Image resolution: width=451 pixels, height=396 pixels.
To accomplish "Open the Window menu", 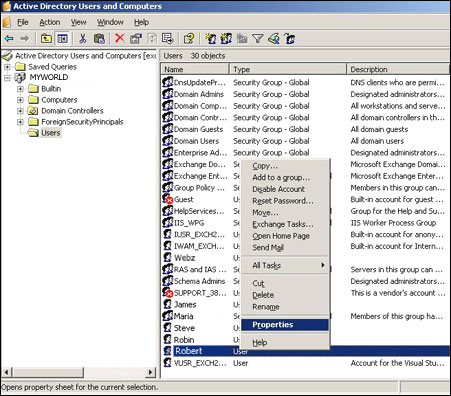I will pos(110,22).
